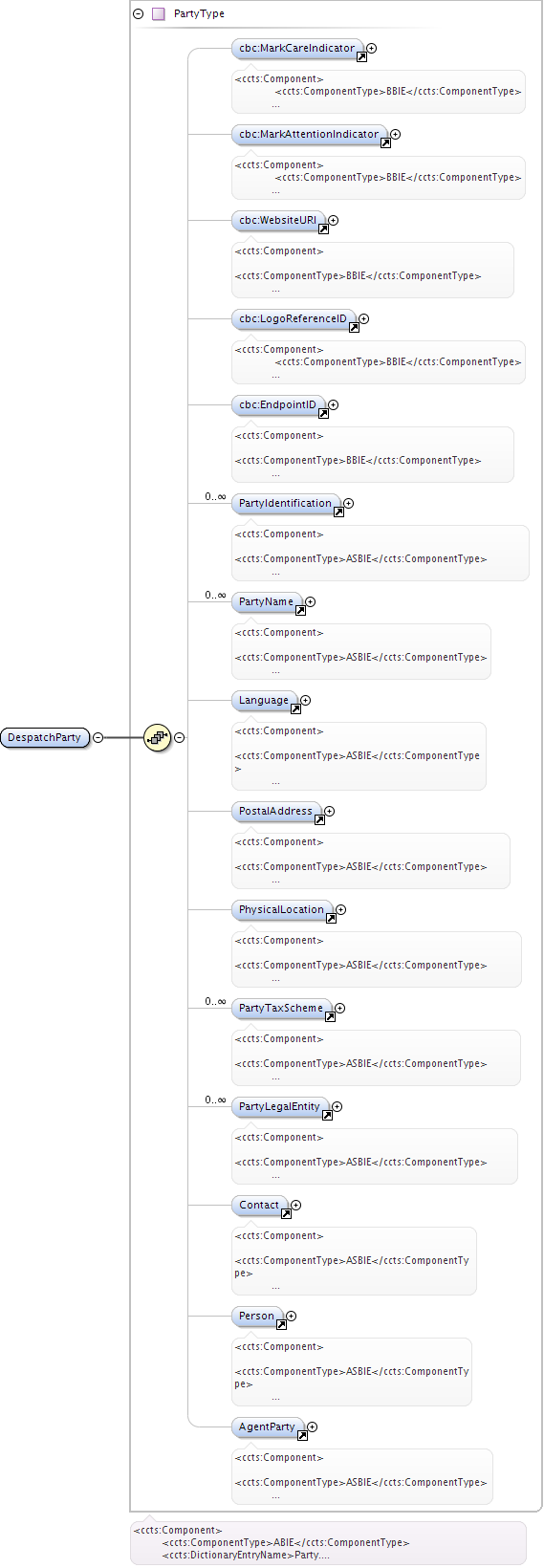
Task: Click the PartyType complex type square icon
Action: tap(159, 14)
